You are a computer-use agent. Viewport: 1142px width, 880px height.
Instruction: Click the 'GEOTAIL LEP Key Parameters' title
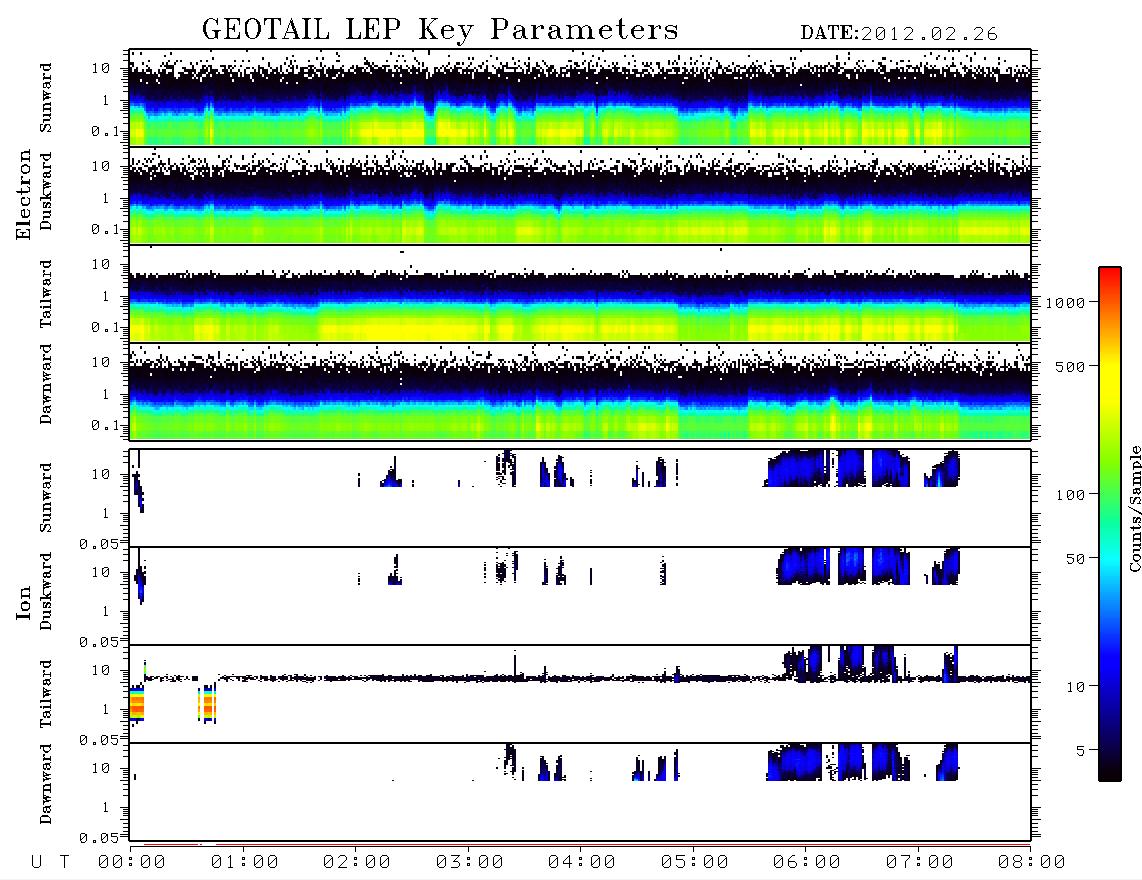(440, 30)
